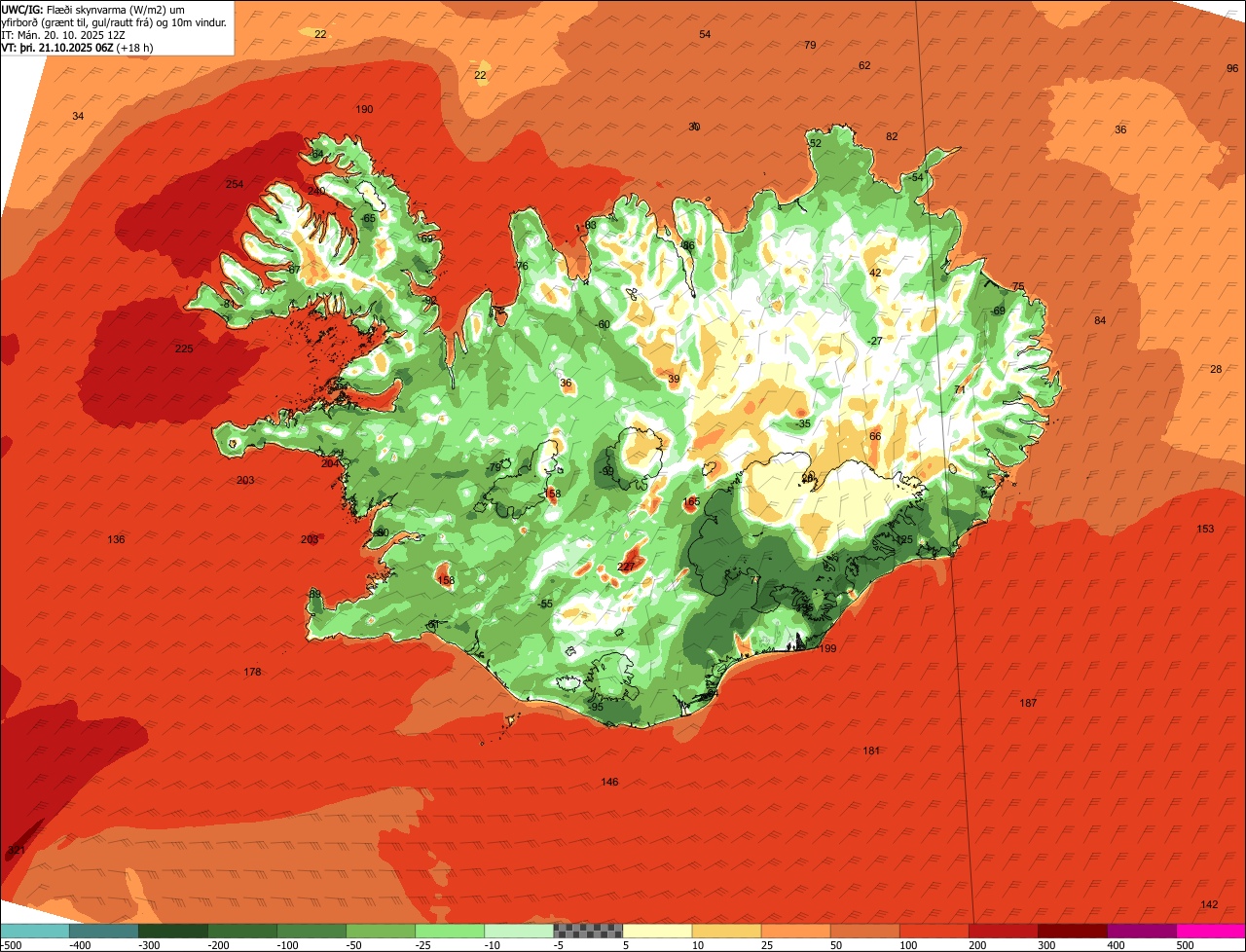
Task: Select the red-orange 100 to 200 swatch
Action: [934, 932]
